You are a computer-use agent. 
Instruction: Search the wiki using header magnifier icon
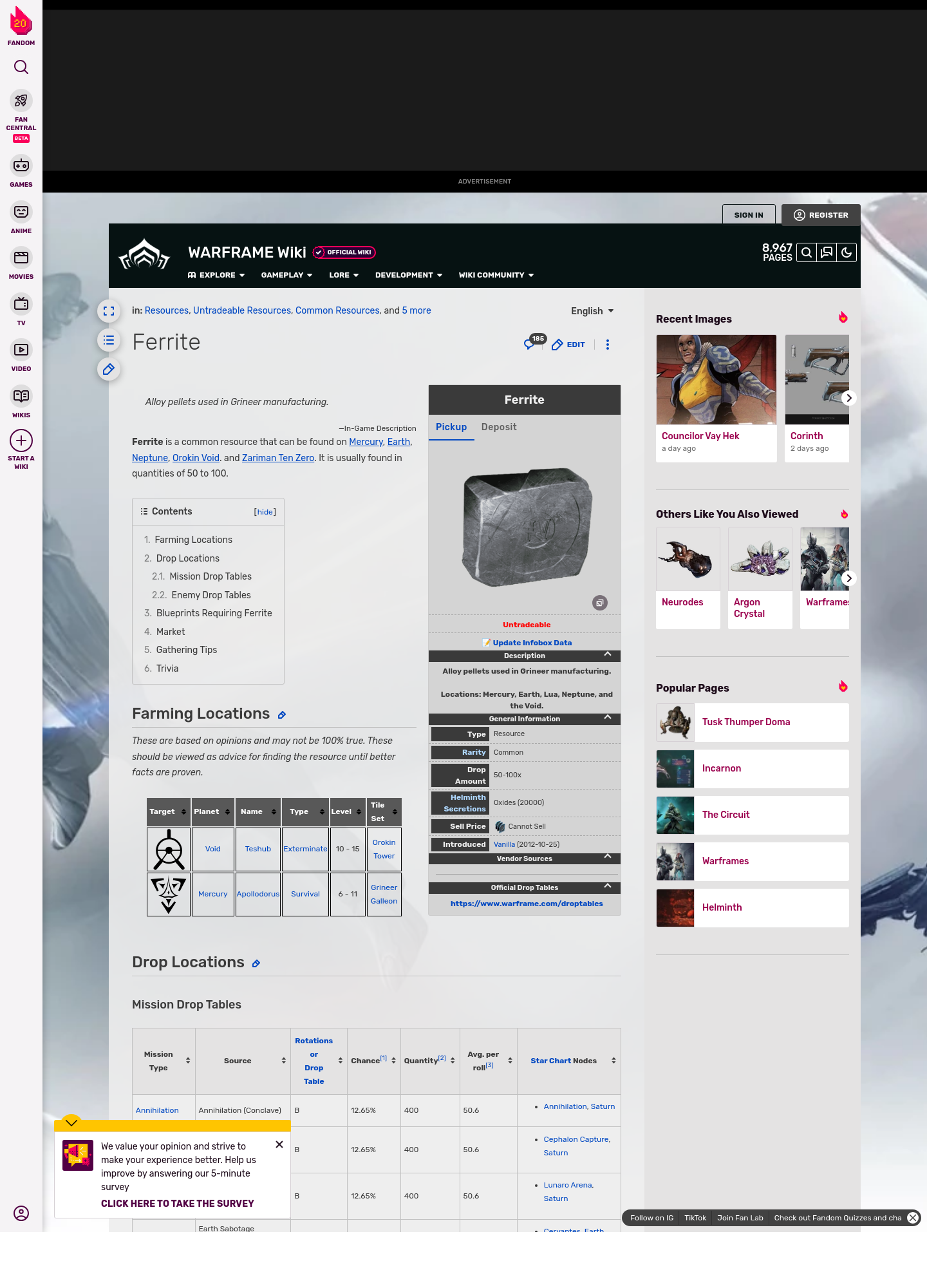coord(806,252)
